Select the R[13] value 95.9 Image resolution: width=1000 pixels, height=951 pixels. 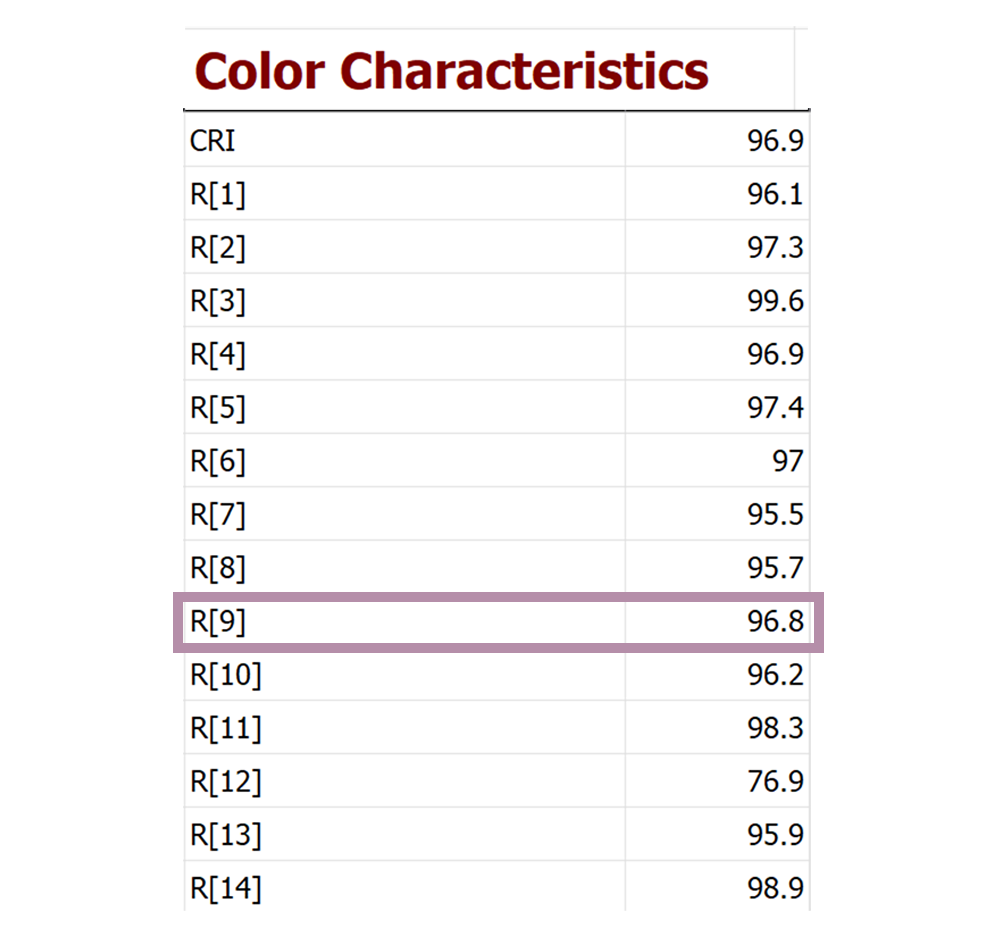point(775,835)
